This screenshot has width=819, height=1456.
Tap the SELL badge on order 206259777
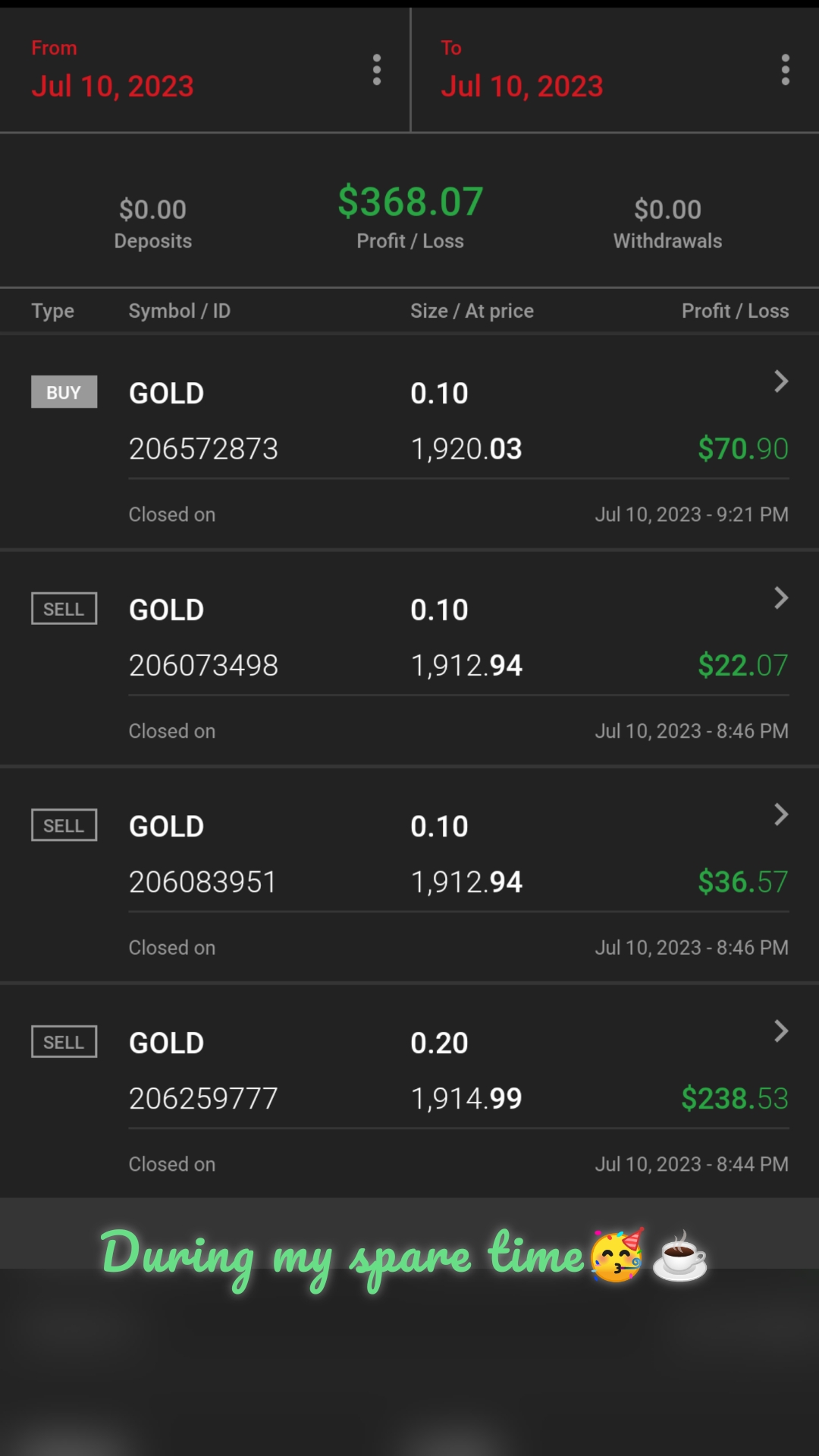point(64,1042)
